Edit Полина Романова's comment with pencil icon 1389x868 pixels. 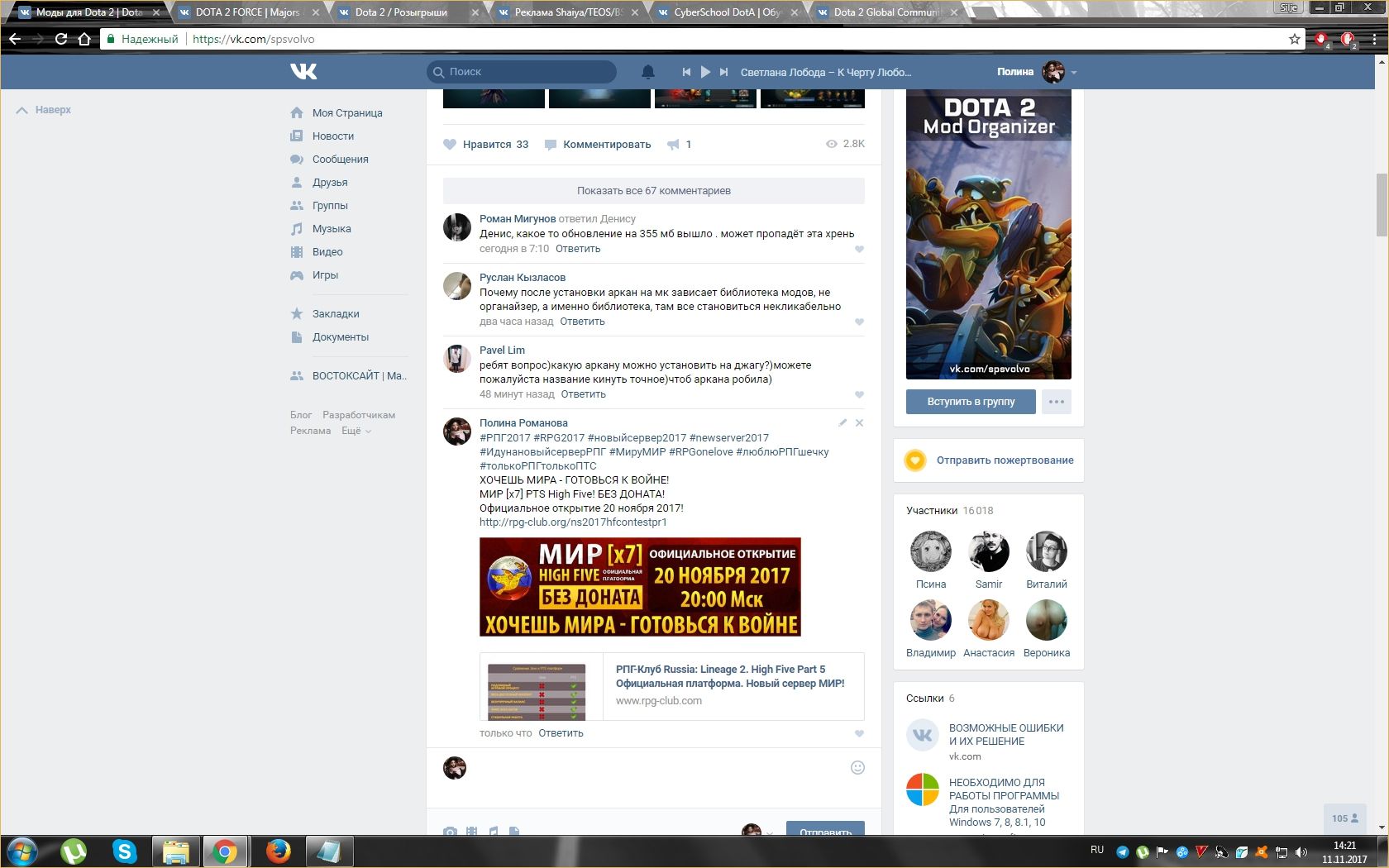coord(842,422)
